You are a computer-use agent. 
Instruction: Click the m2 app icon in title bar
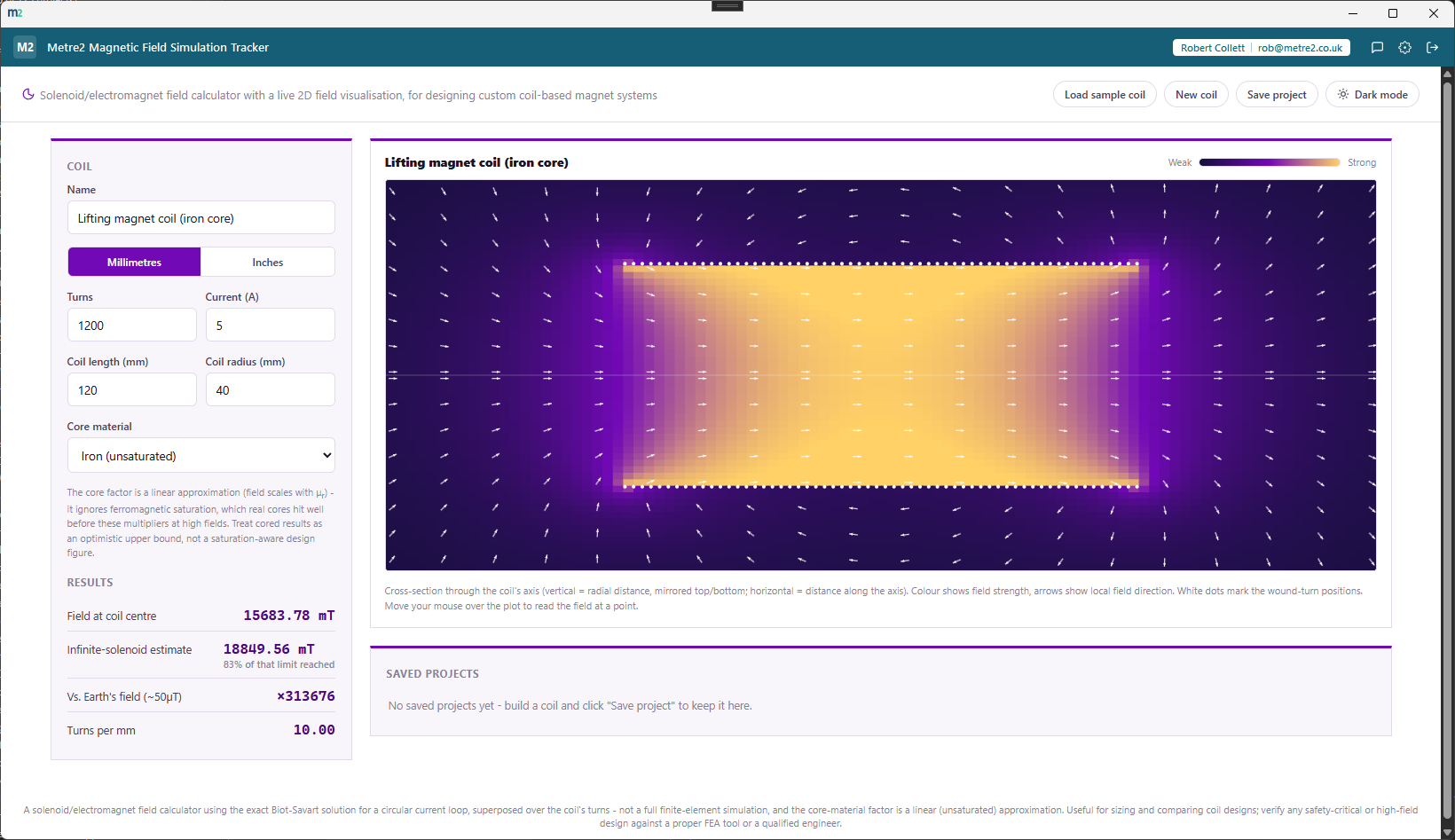point(15,12)
